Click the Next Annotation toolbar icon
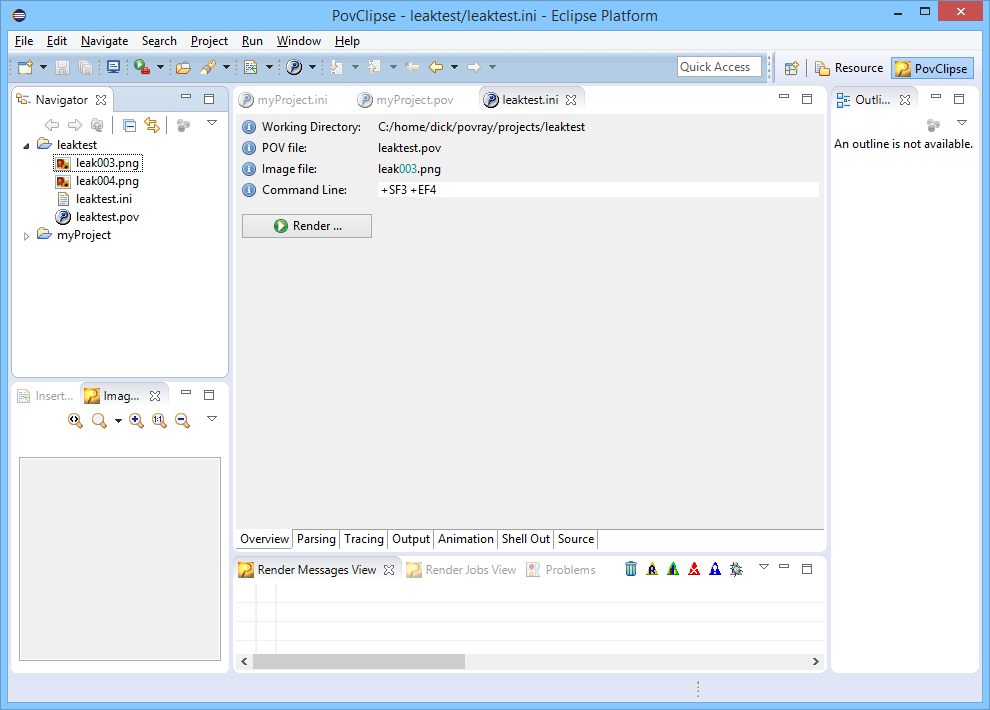 pos(337,67)
